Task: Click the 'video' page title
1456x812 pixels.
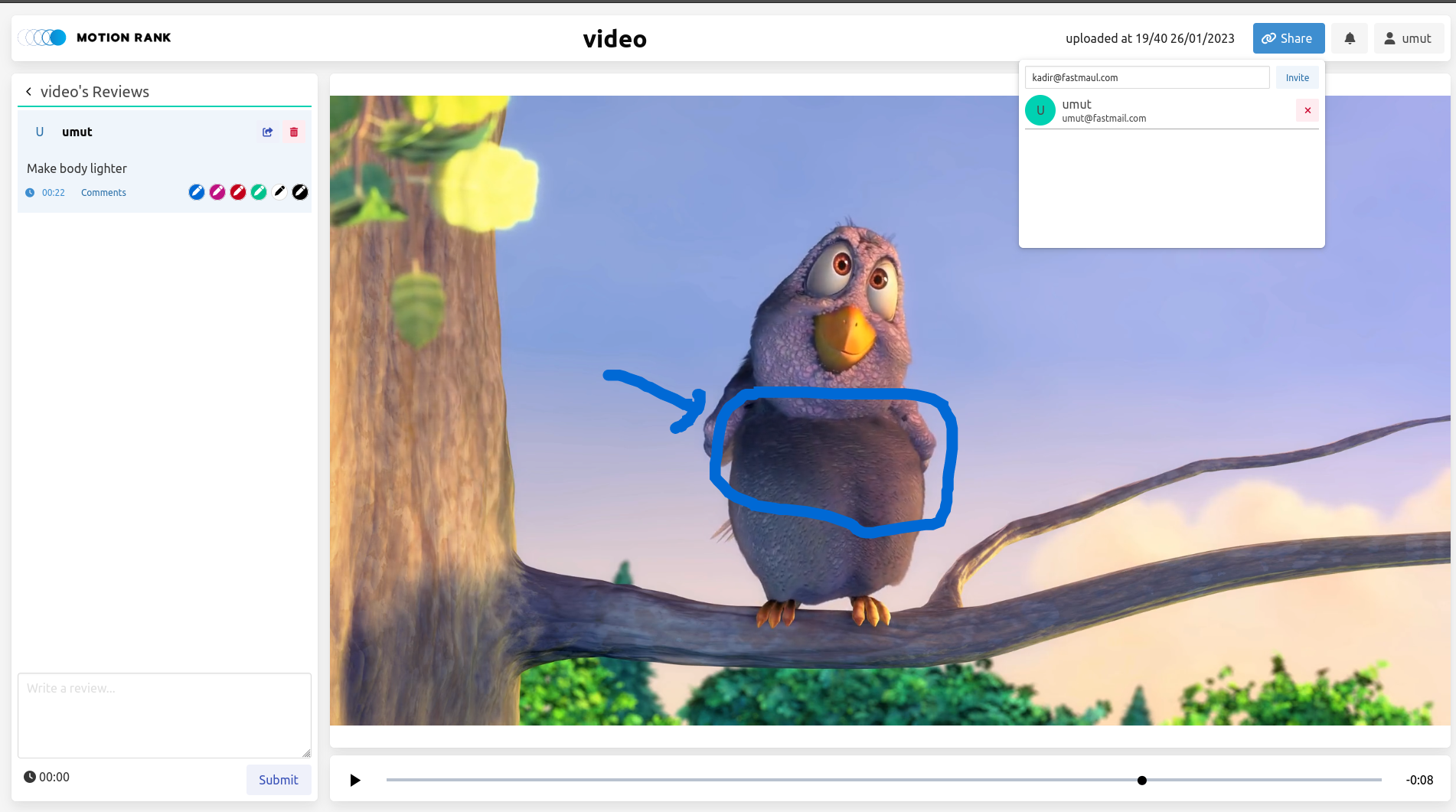Action: (615, 39)
